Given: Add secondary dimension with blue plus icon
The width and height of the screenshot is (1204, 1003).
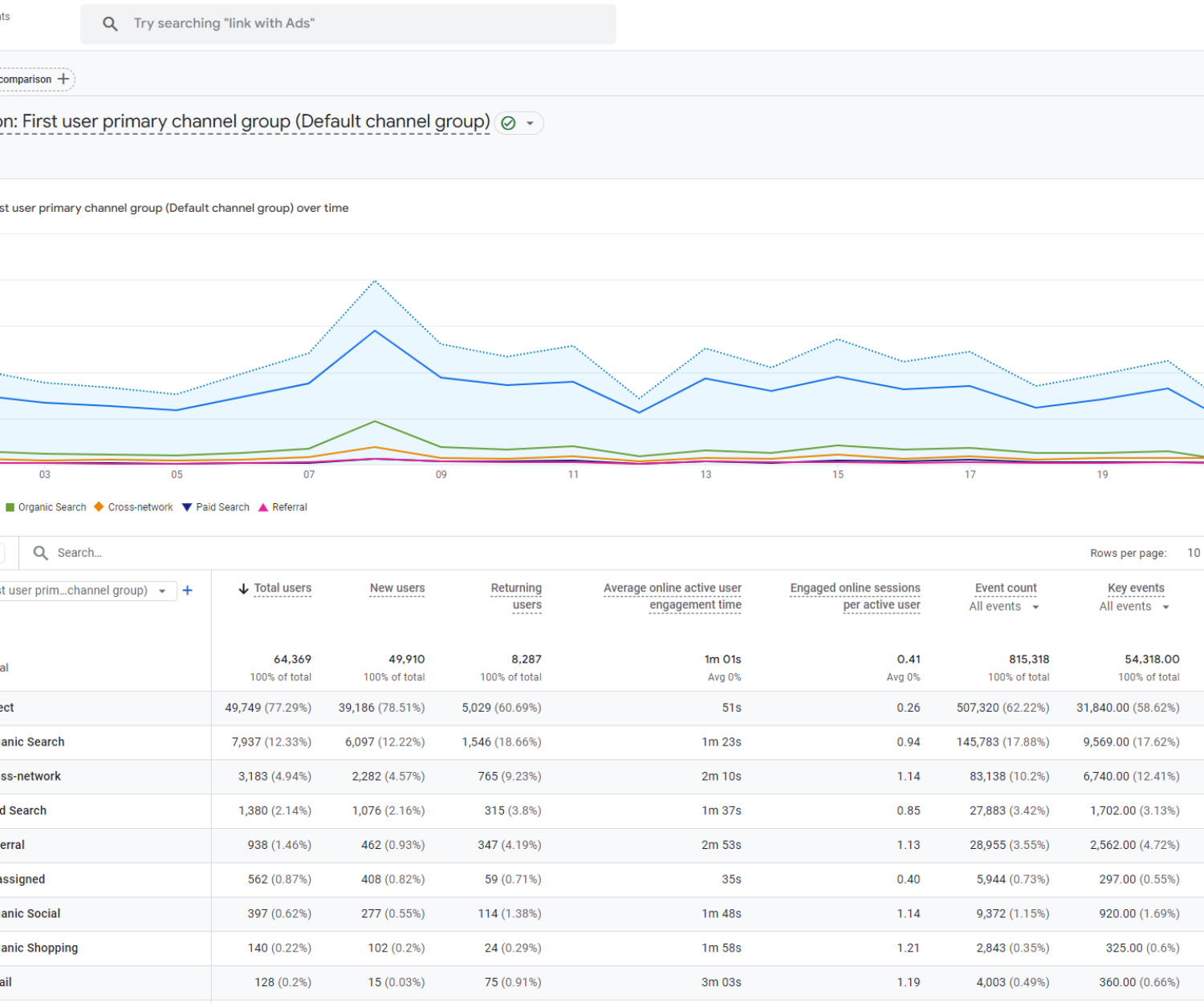Looking at the screenshot, I should pos(188,591).
